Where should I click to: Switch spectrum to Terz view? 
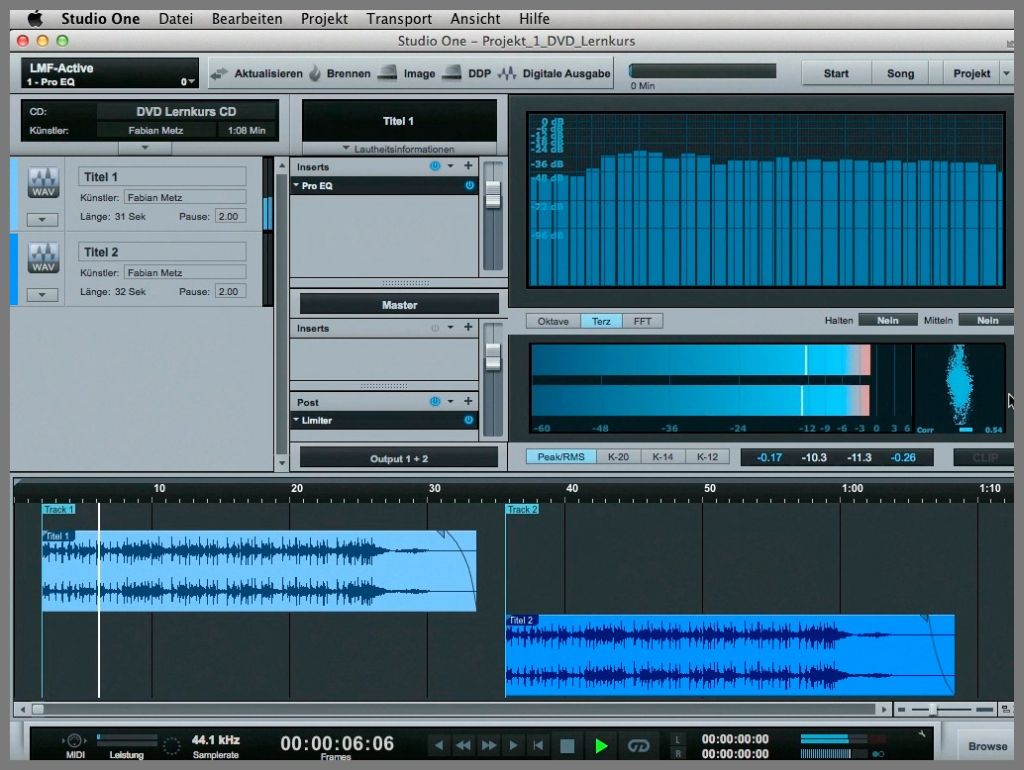point(601,321)
